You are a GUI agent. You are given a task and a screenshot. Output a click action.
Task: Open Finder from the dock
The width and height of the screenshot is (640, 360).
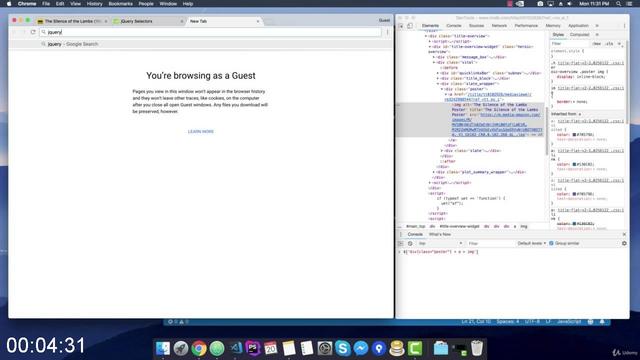point(162,348)
